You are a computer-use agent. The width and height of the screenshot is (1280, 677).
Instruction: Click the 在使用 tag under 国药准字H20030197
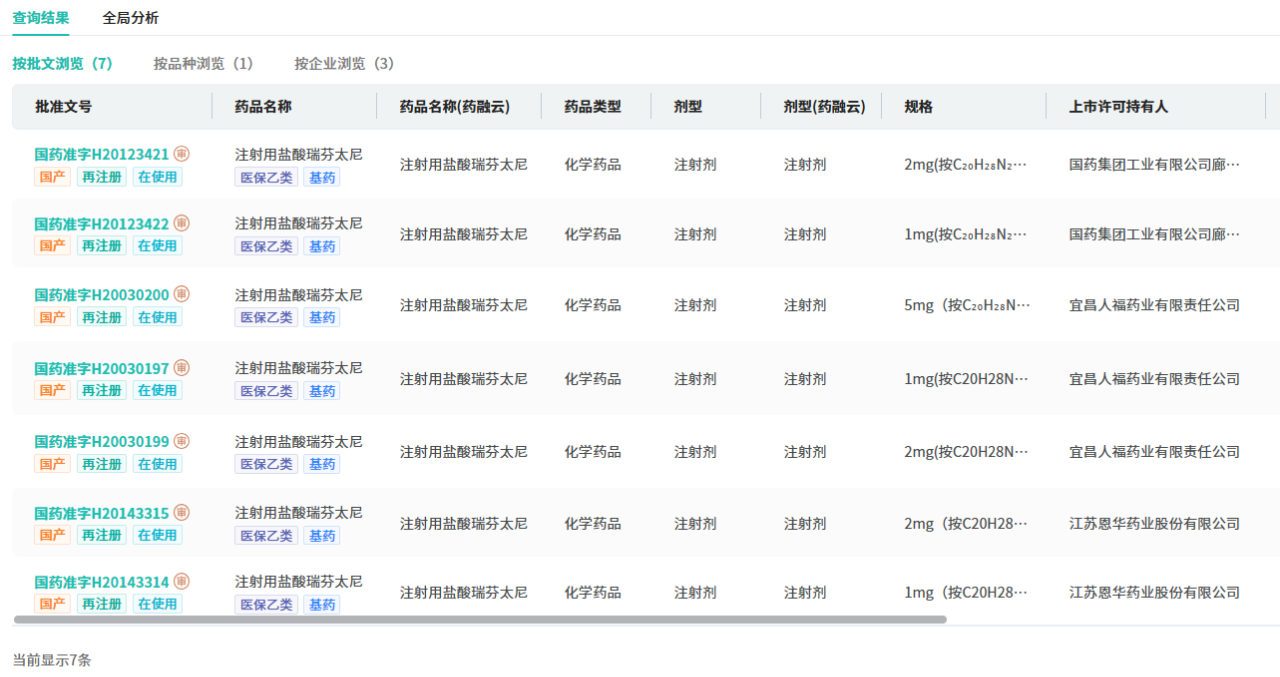[157, 391]
